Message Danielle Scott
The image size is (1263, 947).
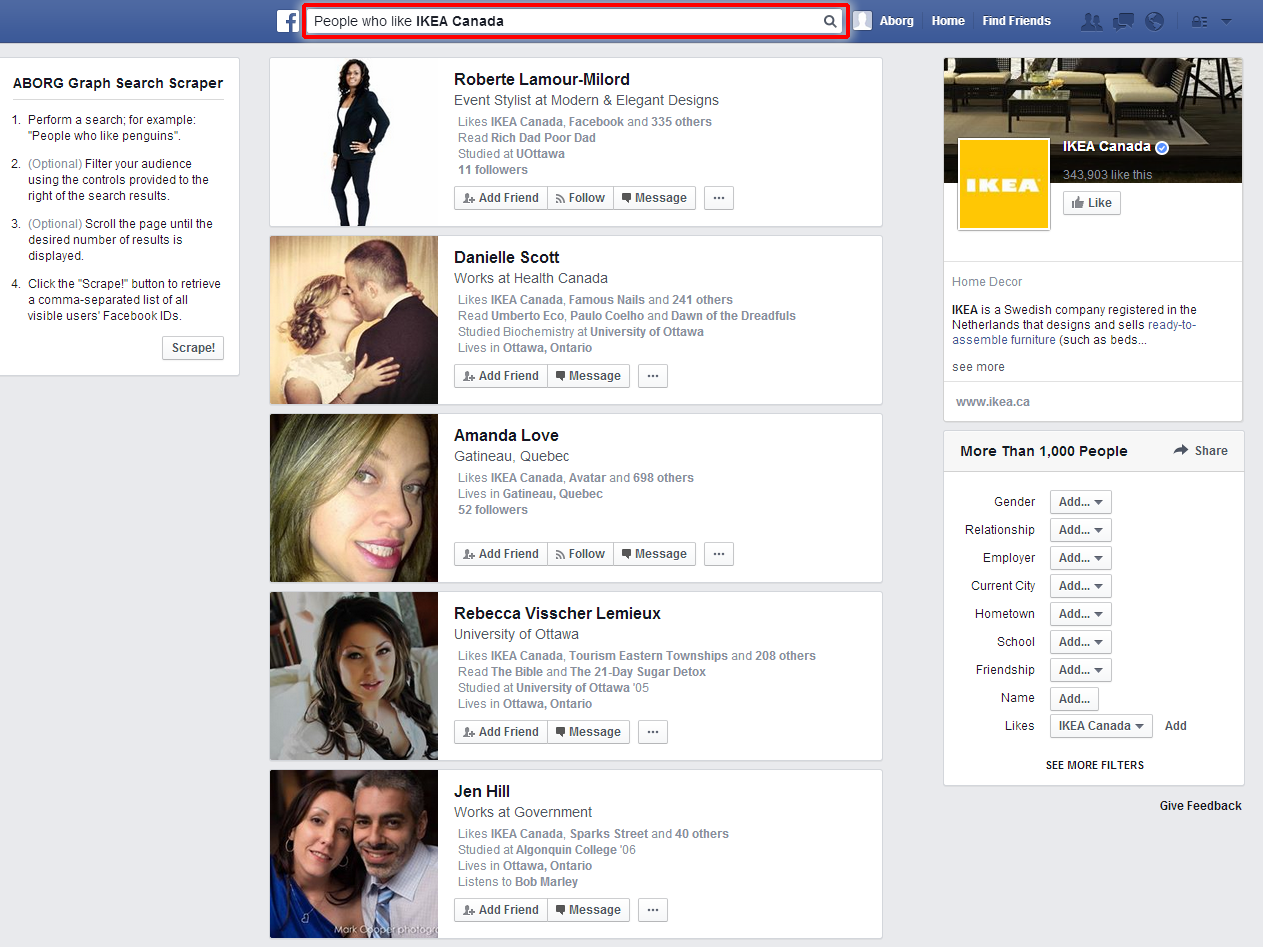coord(588,376)
